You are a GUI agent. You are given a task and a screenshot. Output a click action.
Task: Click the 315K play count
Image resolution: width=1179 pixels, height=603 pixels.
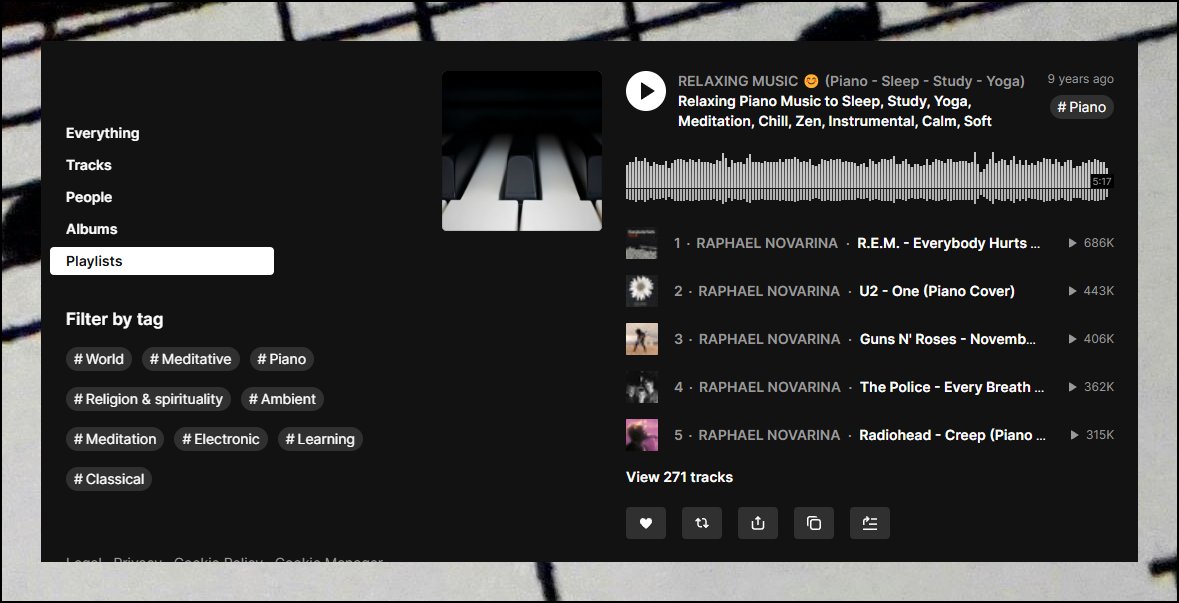tap(1093, 435)
